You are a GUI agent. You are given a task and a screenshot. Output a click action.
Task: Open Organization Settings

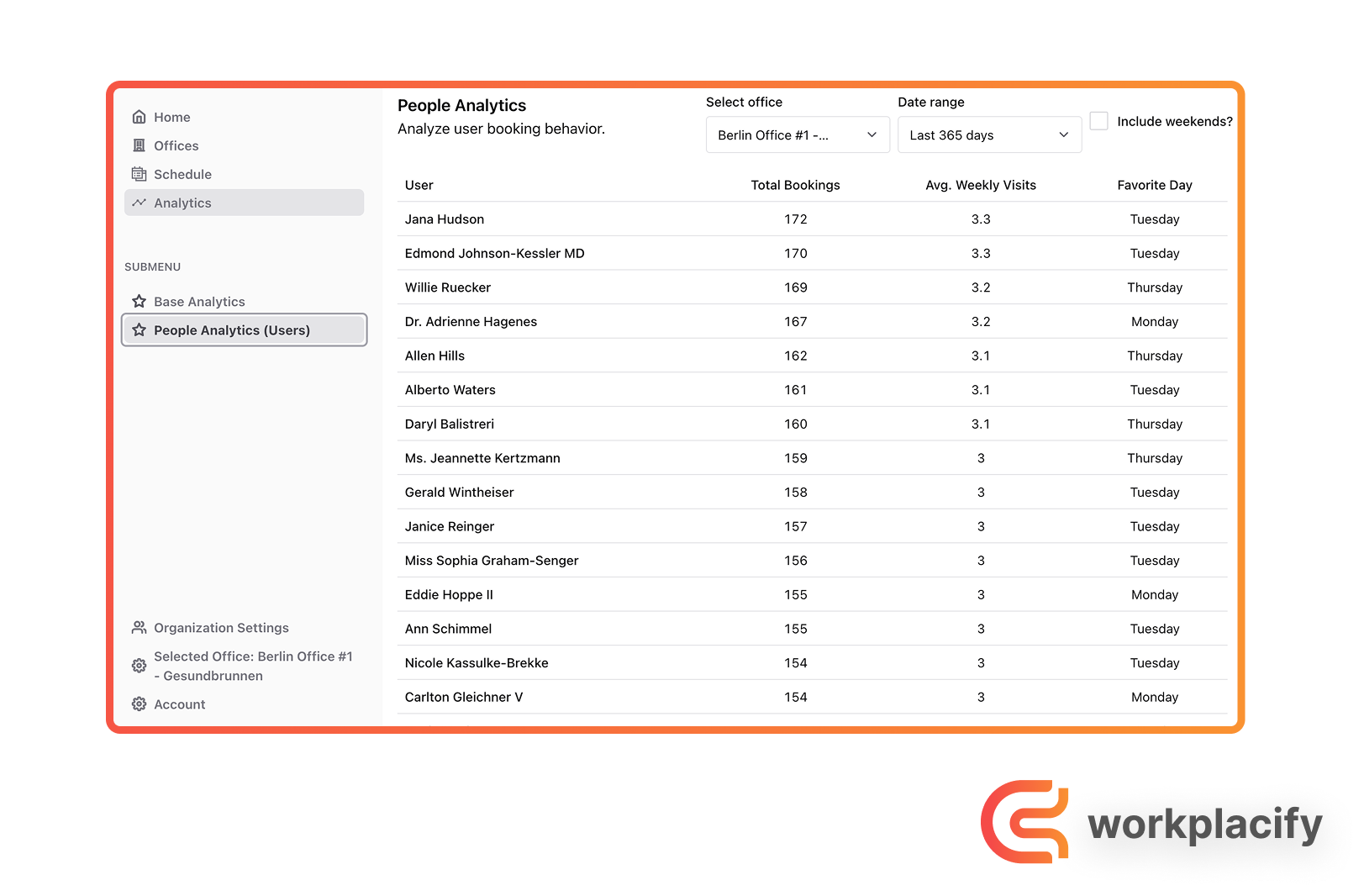(x=220, y=627)
